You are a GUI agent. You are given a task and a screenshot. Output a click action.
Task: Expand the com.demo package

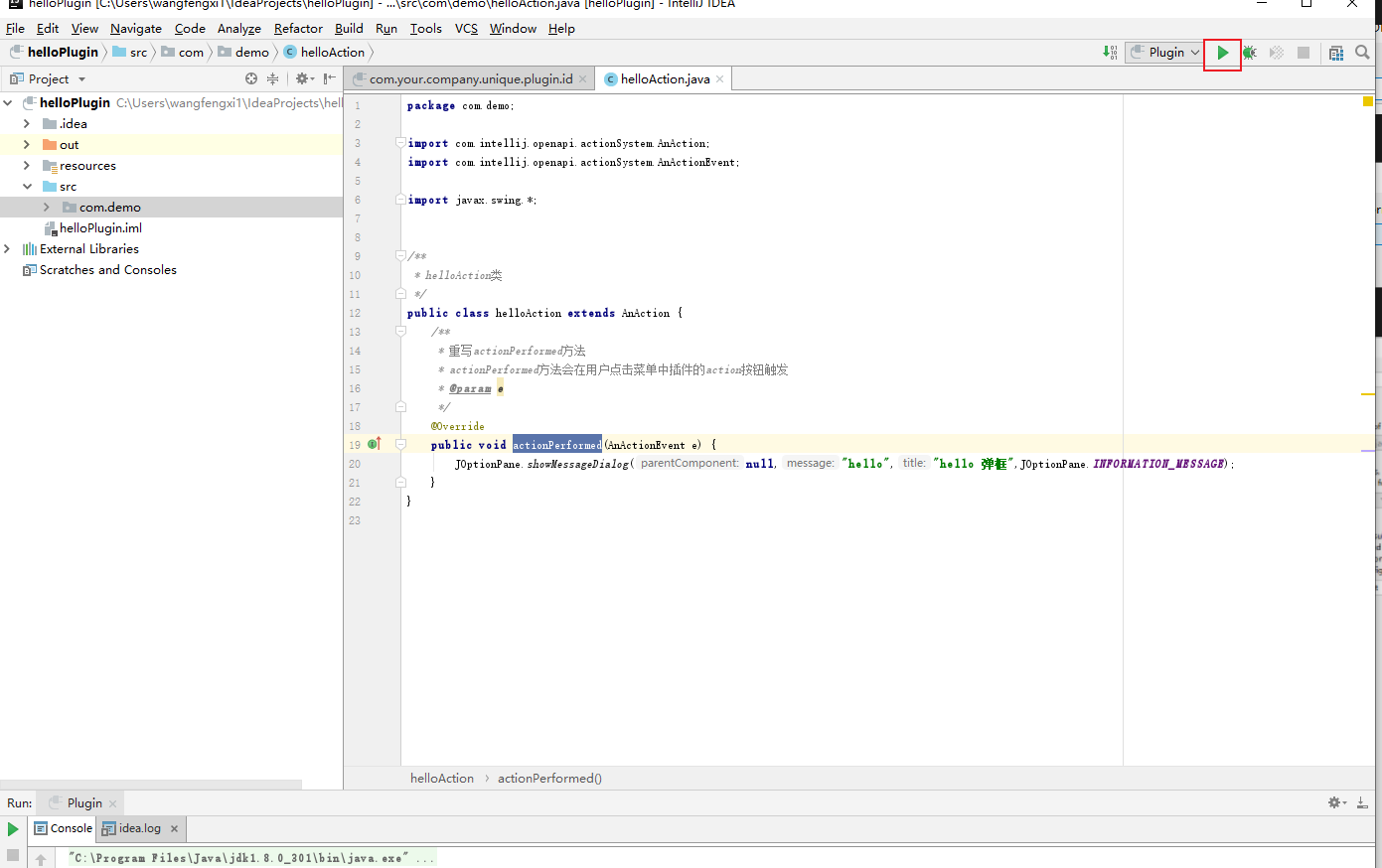coord(46,207)
